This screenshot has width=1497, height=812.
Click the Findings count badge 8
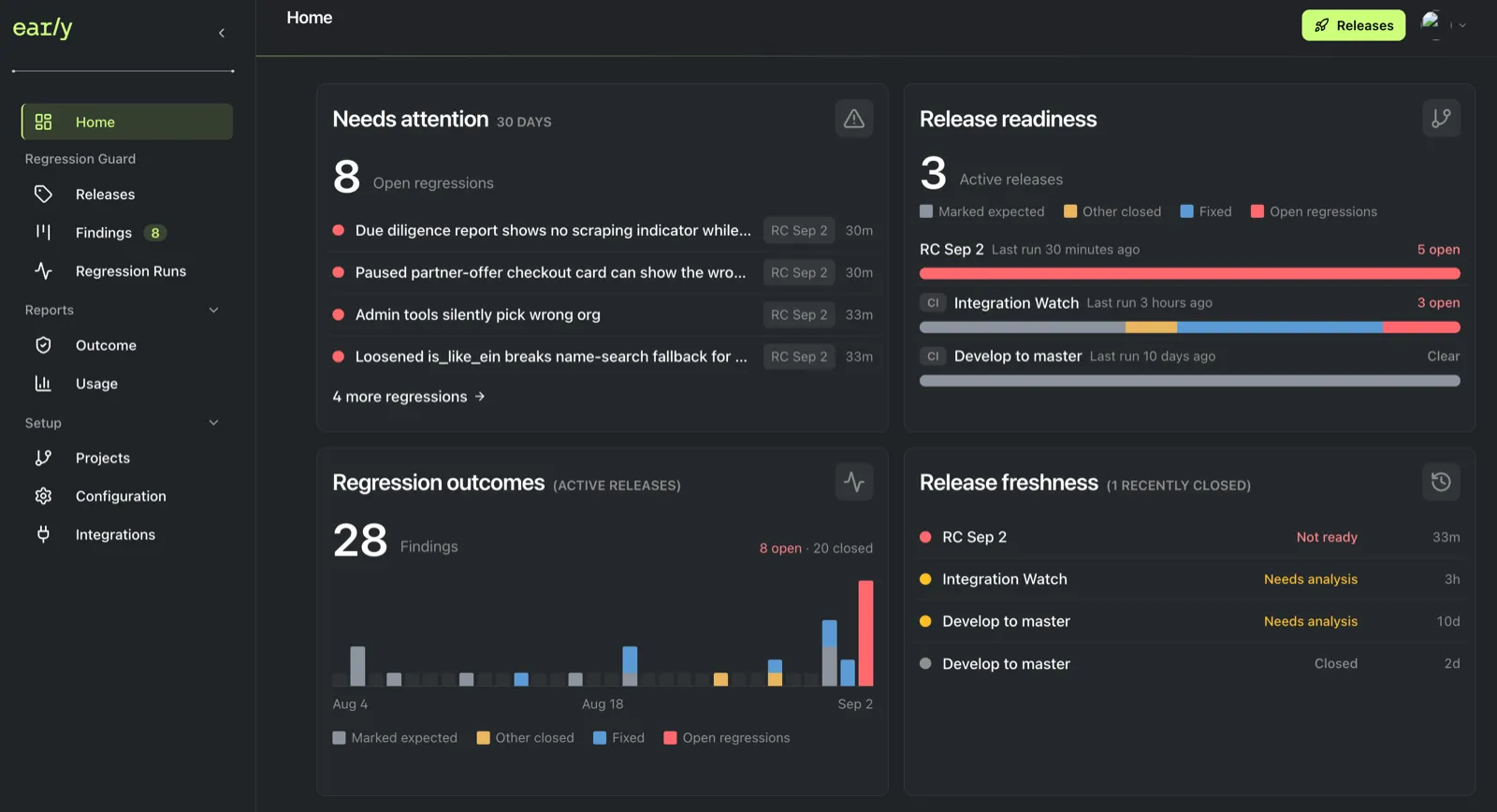pyautogui.click(x=155, y=233)
